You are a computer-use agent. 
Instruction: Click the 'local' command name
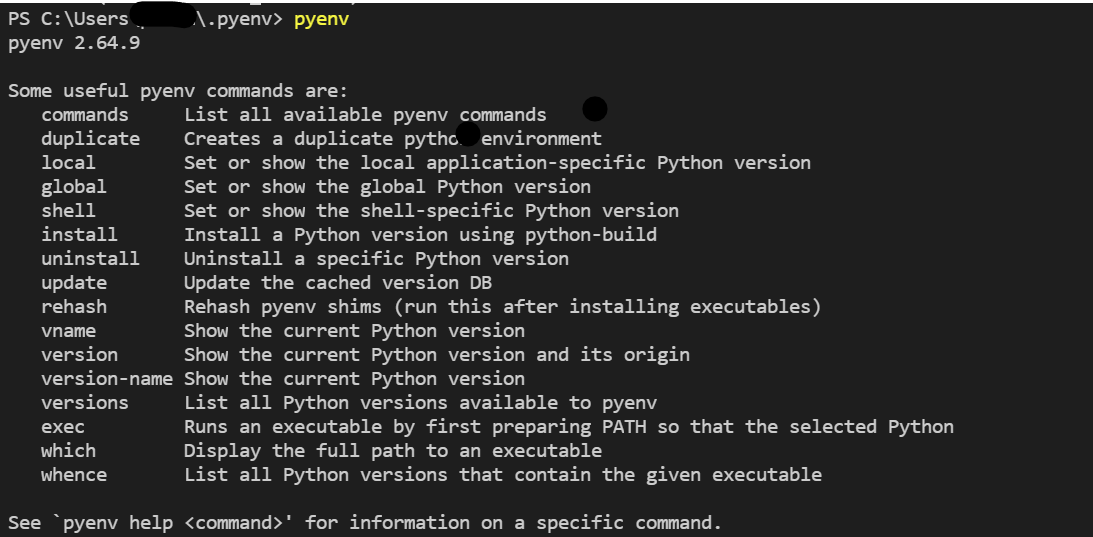[x=68, y=162]
